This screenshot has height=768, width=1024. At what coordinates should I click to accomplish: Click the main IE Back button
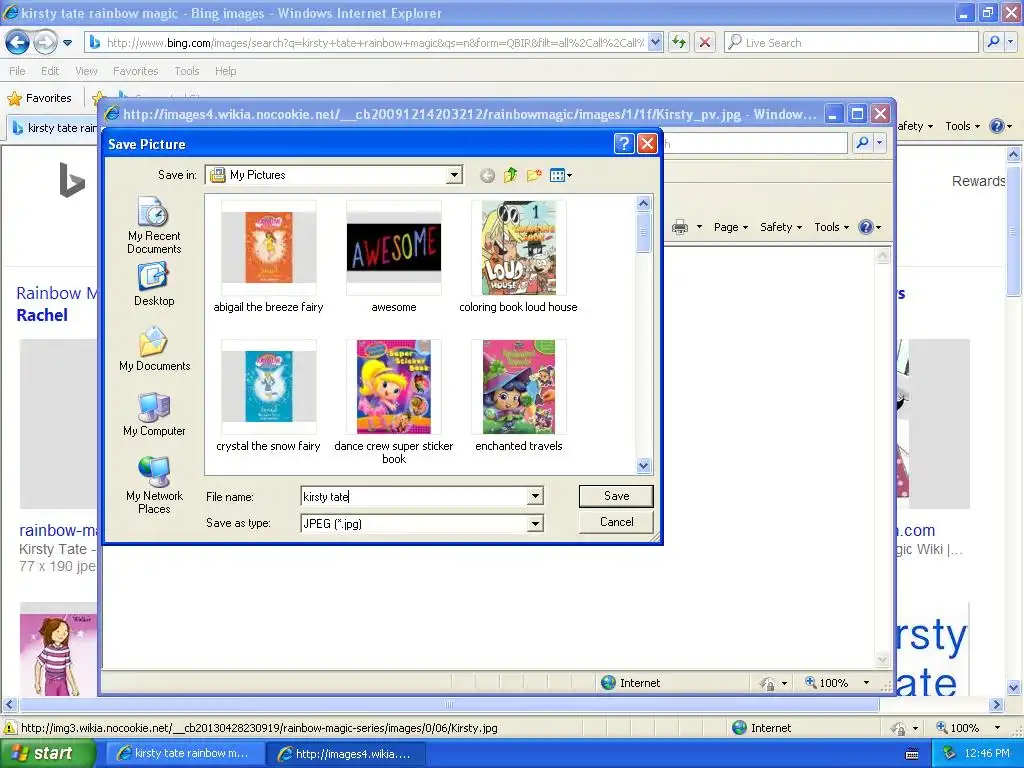click(17, 43)
